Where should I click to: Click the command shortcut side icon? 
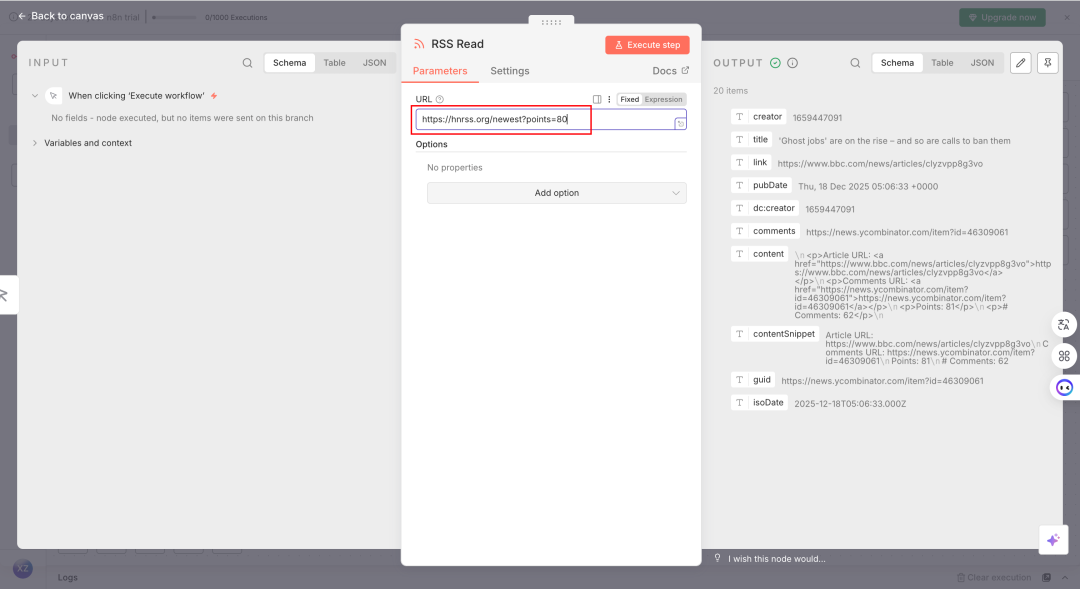[1064, 356]
